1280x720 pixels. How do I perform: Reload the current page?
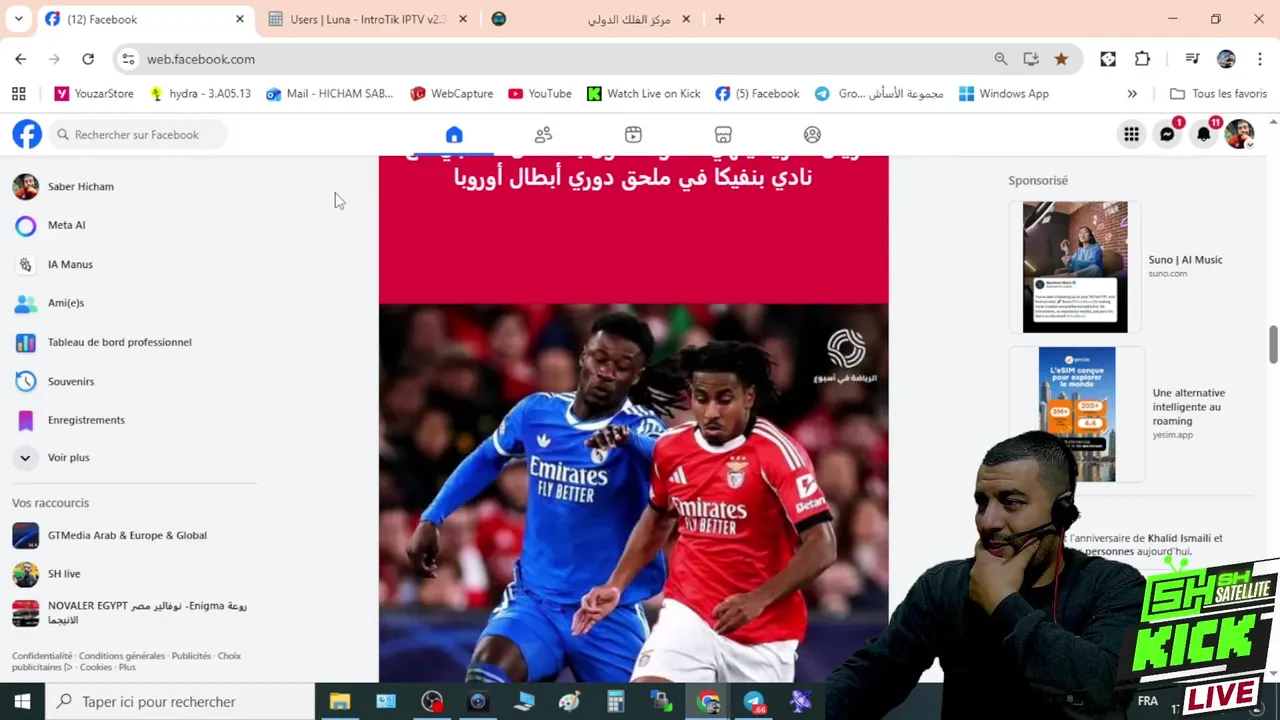88,59
